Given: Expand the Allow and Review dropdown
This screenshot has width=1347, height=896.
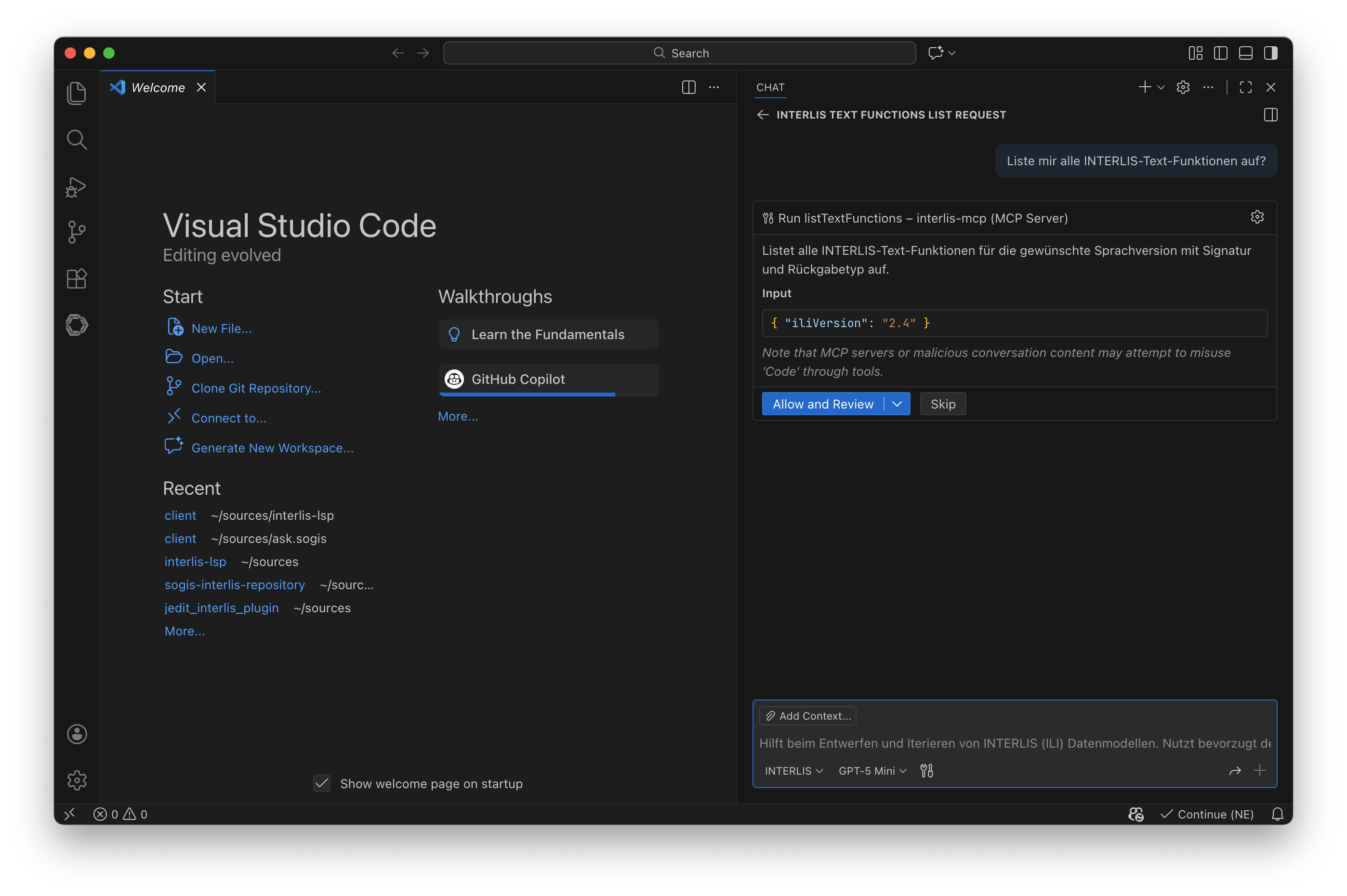Looking at the screenshot, I should pos(896,403).
